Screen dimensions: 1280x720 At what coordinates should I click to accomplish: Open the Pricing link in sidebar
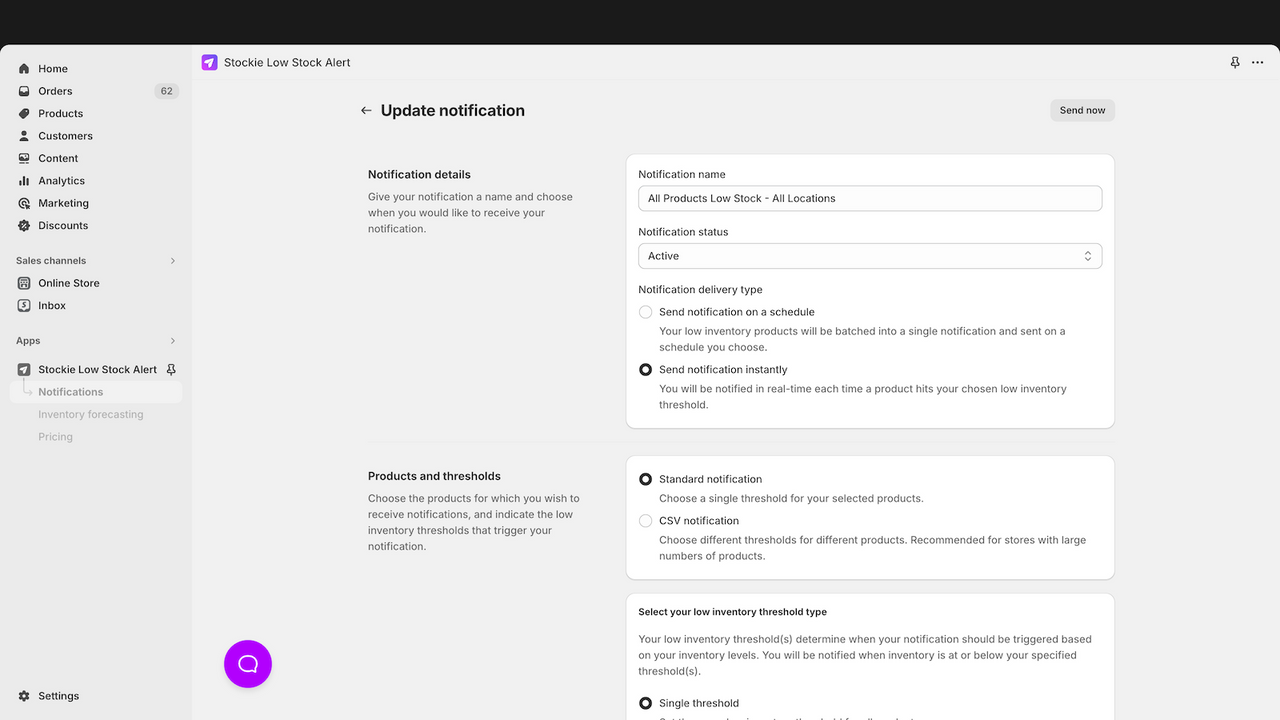click(55, 436)
